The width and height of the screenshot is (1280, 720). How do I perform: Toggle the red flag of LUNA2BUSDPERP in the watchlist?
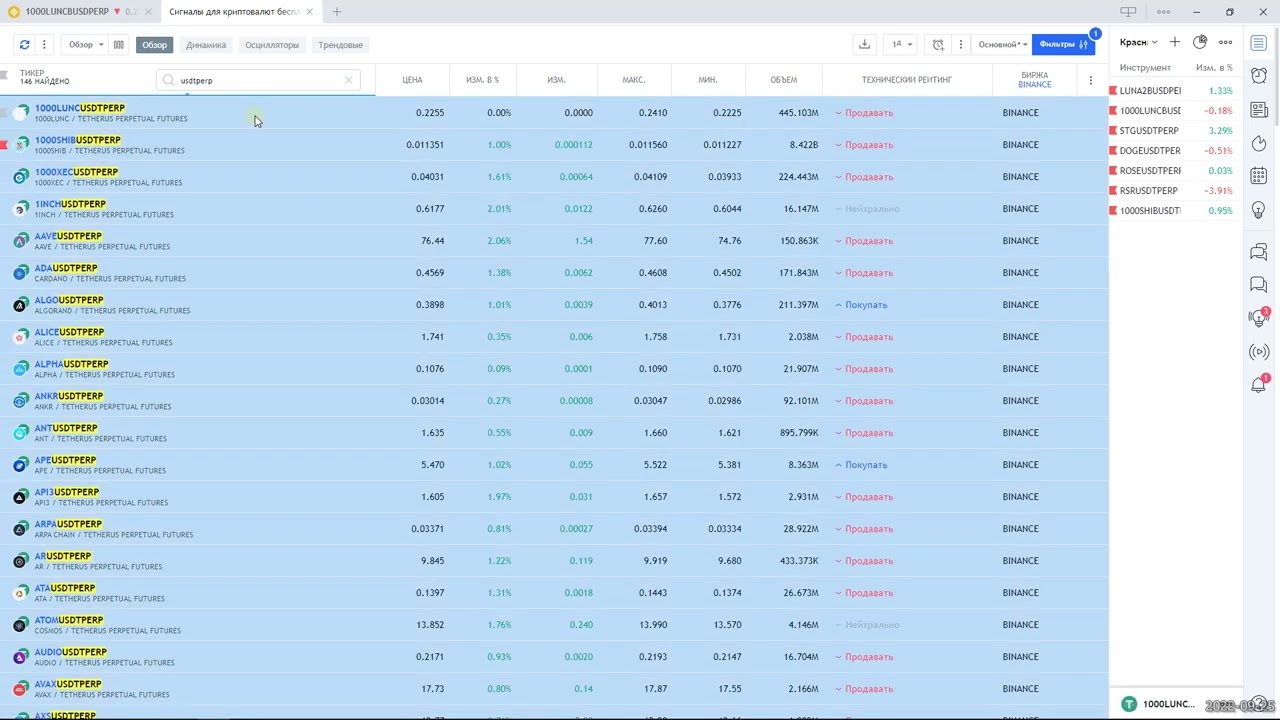tap(1114, 91)
